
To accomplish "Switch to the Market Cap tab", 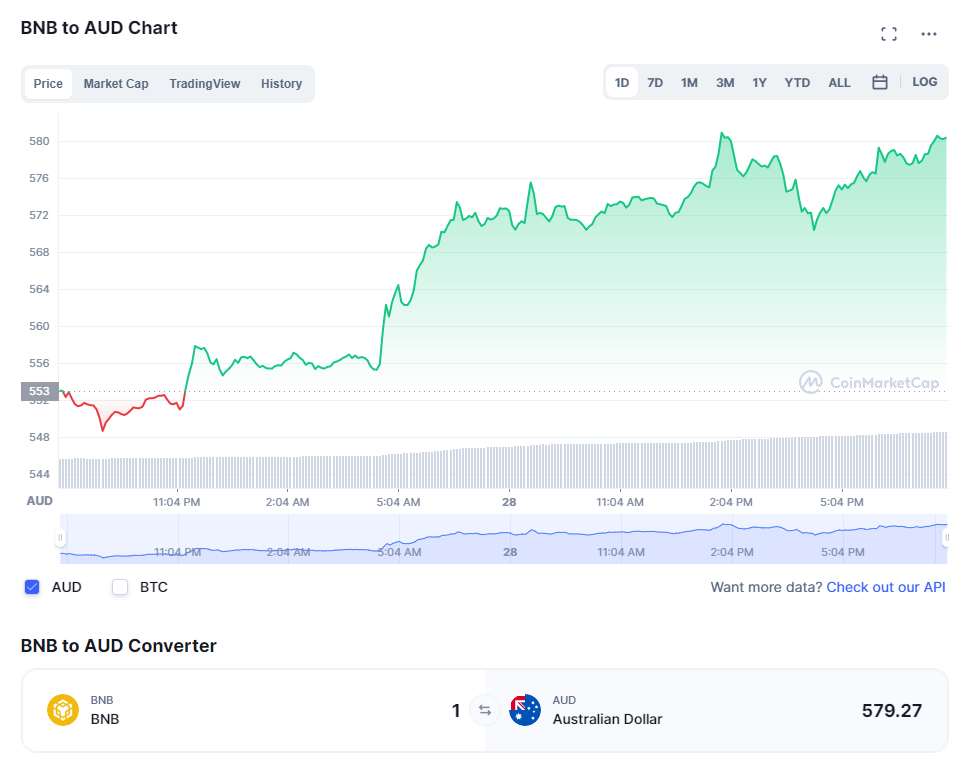I will click(116, 84).
